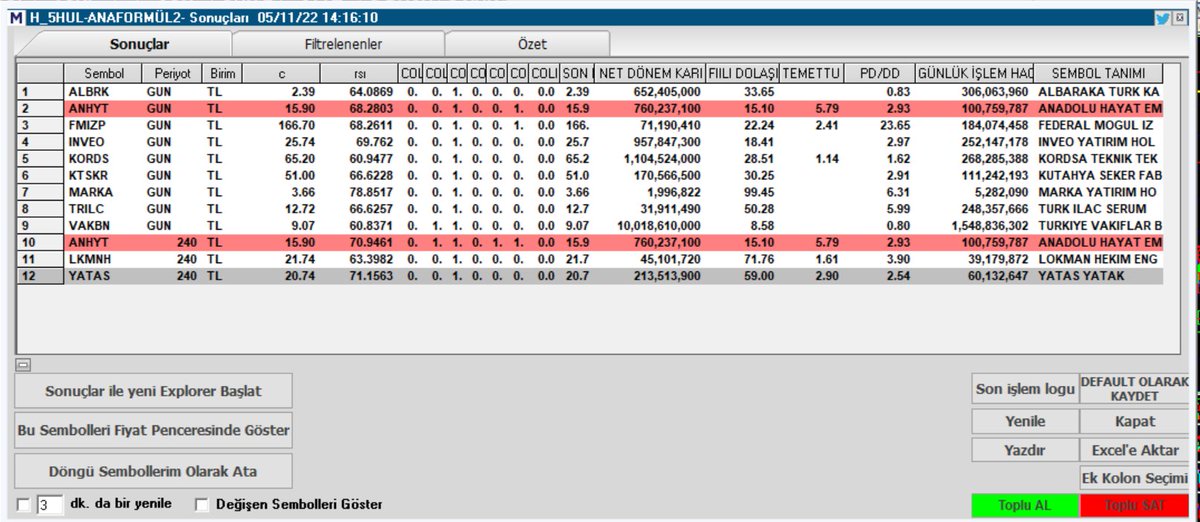Sort by the PD/DD column header
This screenshot has height=522, width=1200.
tap(879, 74)
